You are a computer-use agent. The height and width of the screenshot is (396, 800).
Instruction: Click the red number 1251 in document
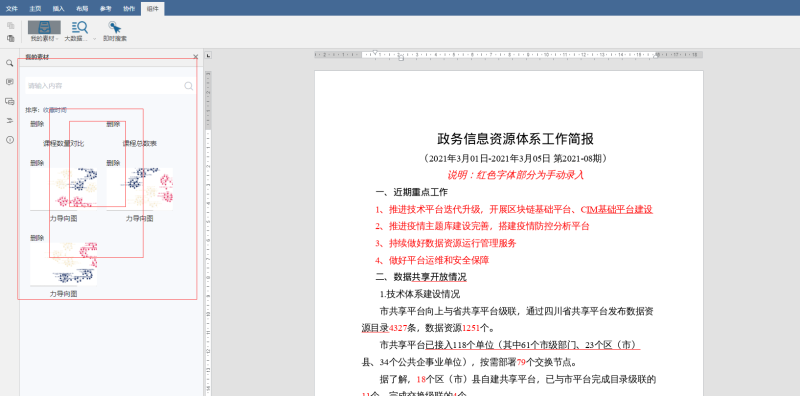coord(471,328)
